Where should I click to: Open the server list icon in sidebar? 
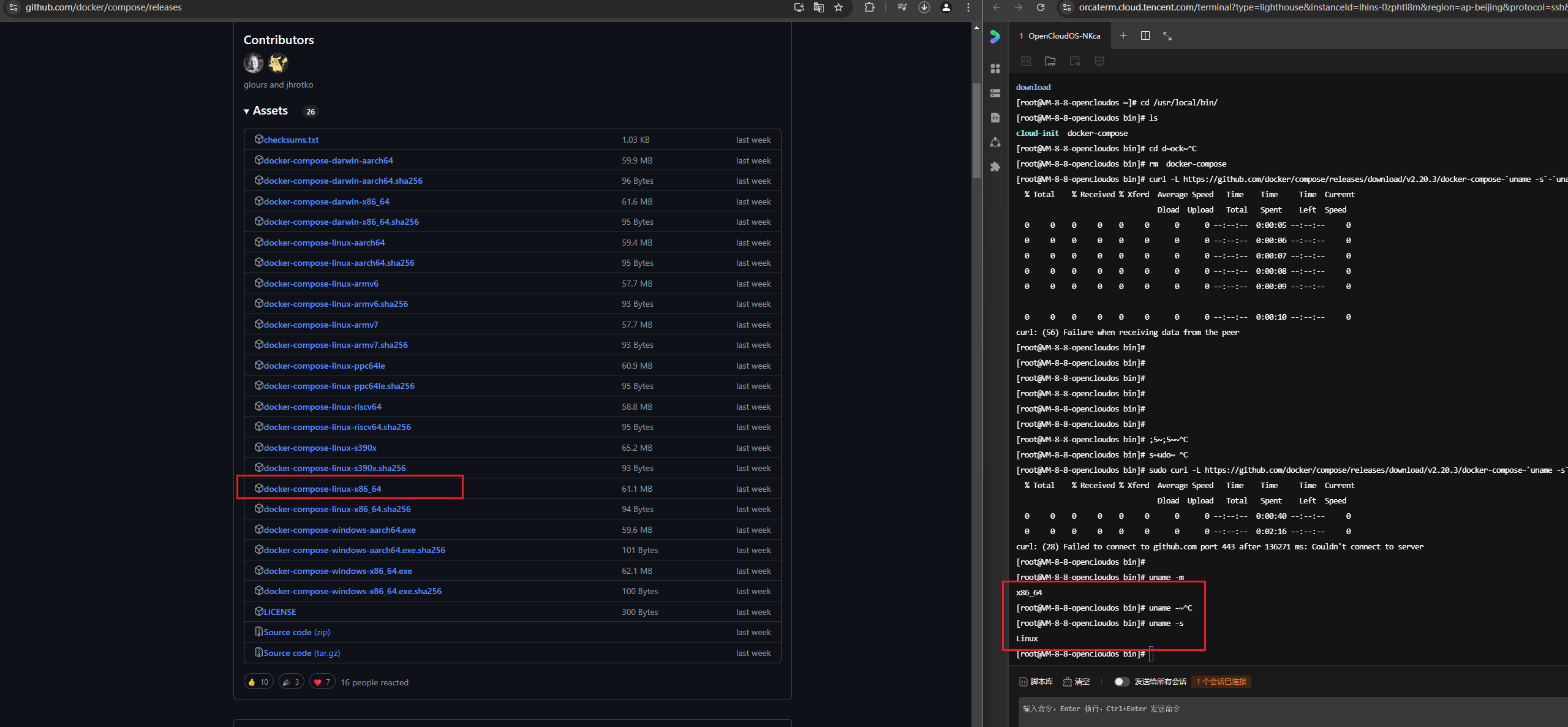coord(995,93)
